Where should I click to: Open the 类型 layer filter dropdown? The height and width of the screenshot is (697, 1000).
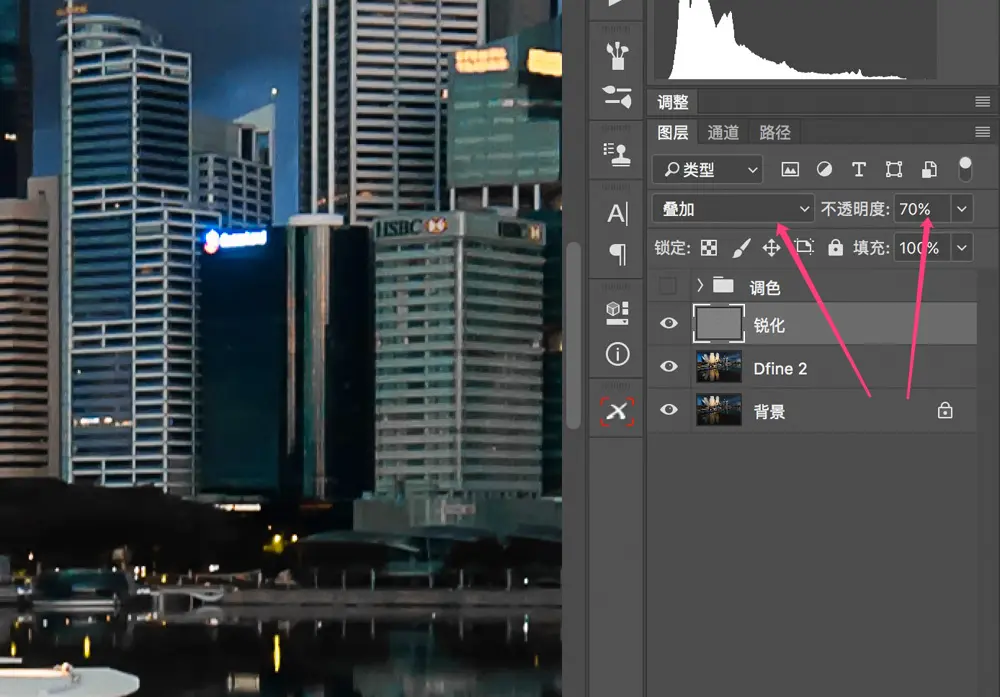pos(707,170)
